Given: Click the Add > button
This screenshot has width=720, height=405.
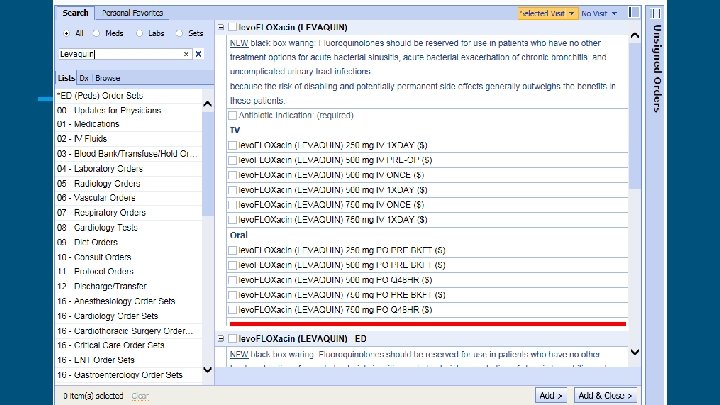Looking at the screenshot, I should [551, 395].
